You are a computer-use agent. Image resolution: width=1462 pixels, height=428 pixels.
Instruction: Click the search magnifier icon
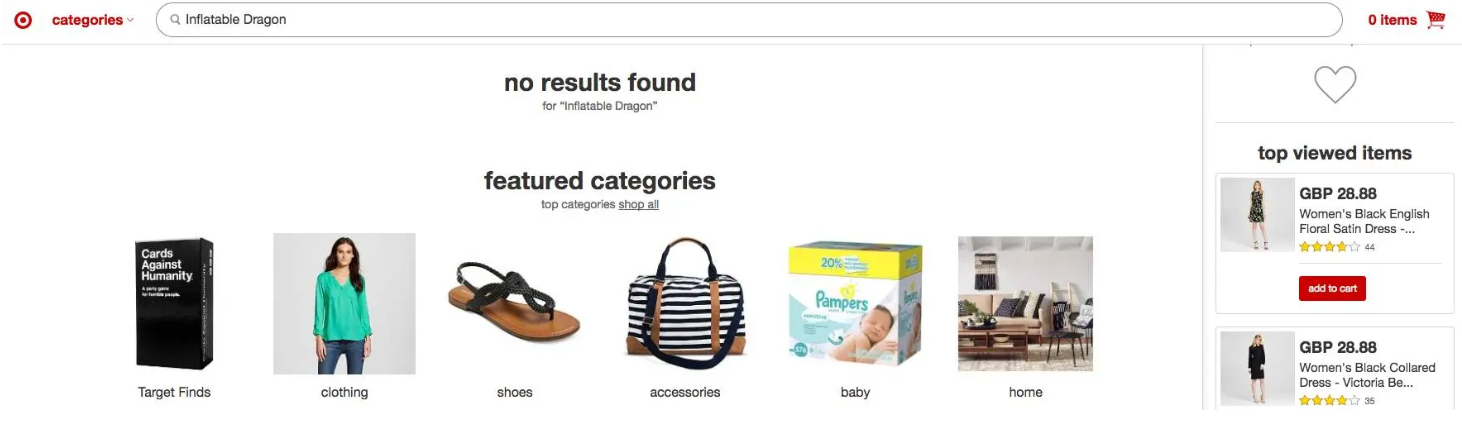click(175, 20)
